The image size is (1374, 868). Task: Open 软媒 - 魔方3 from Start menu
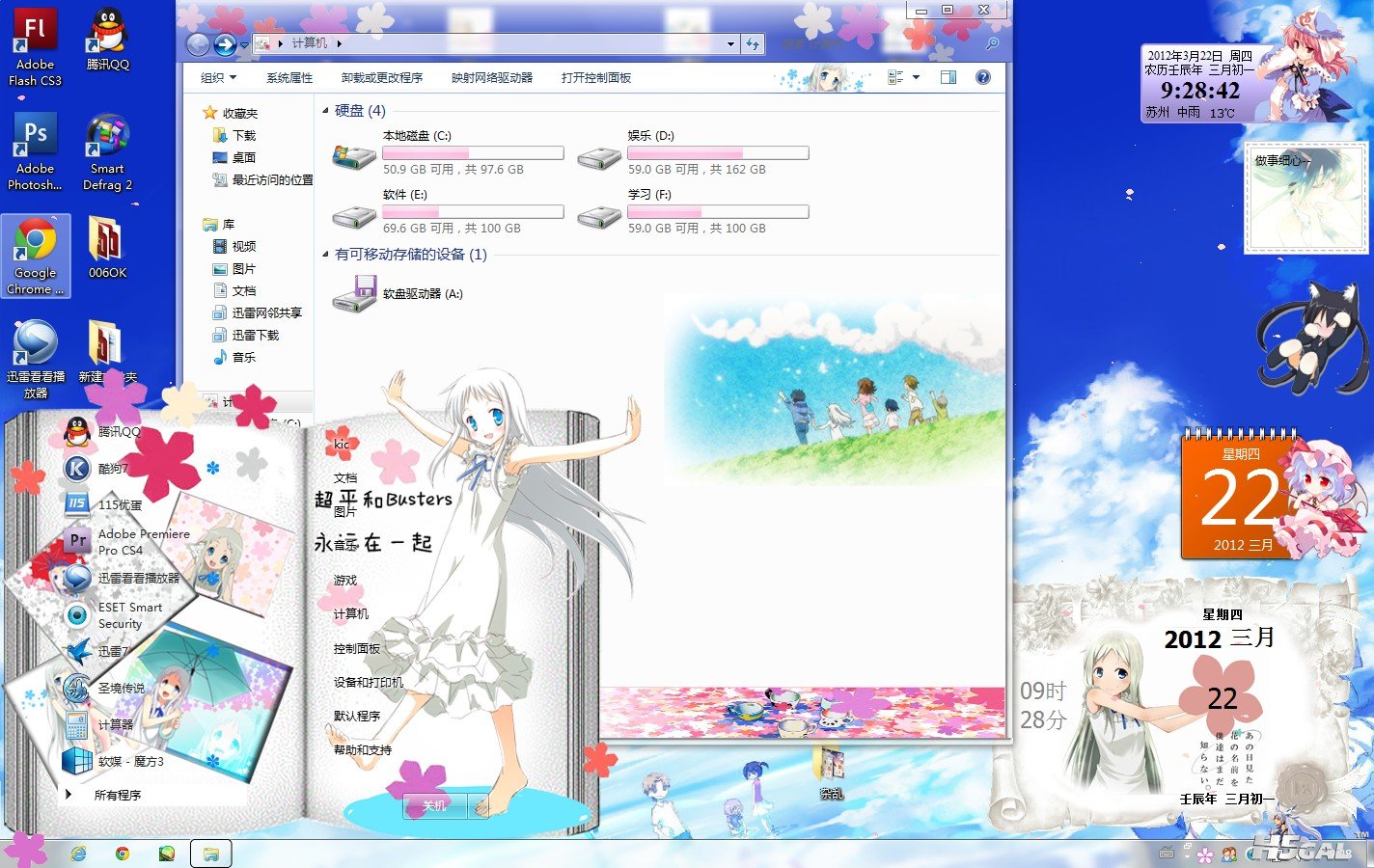point(114,761)
